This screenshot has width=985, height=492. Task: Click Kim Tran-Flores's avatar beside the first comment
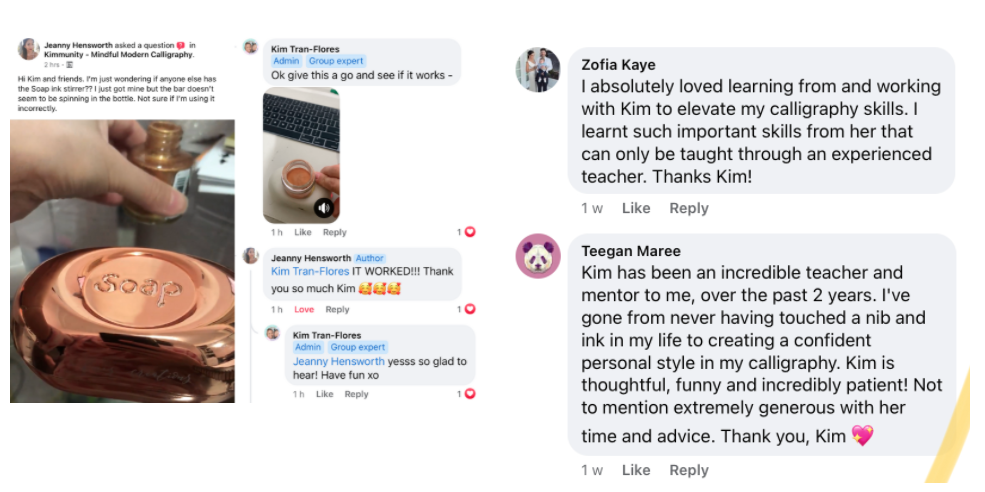(251, 46)
